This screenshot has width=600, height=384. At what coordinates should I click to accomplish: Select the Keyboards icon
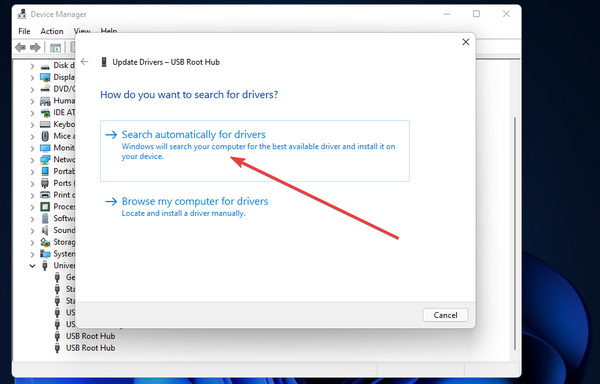45,124
